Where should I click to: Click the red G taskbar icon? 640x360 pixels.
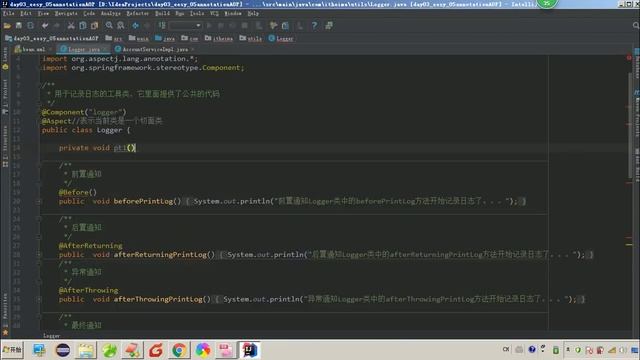click(x=156, y=350)
